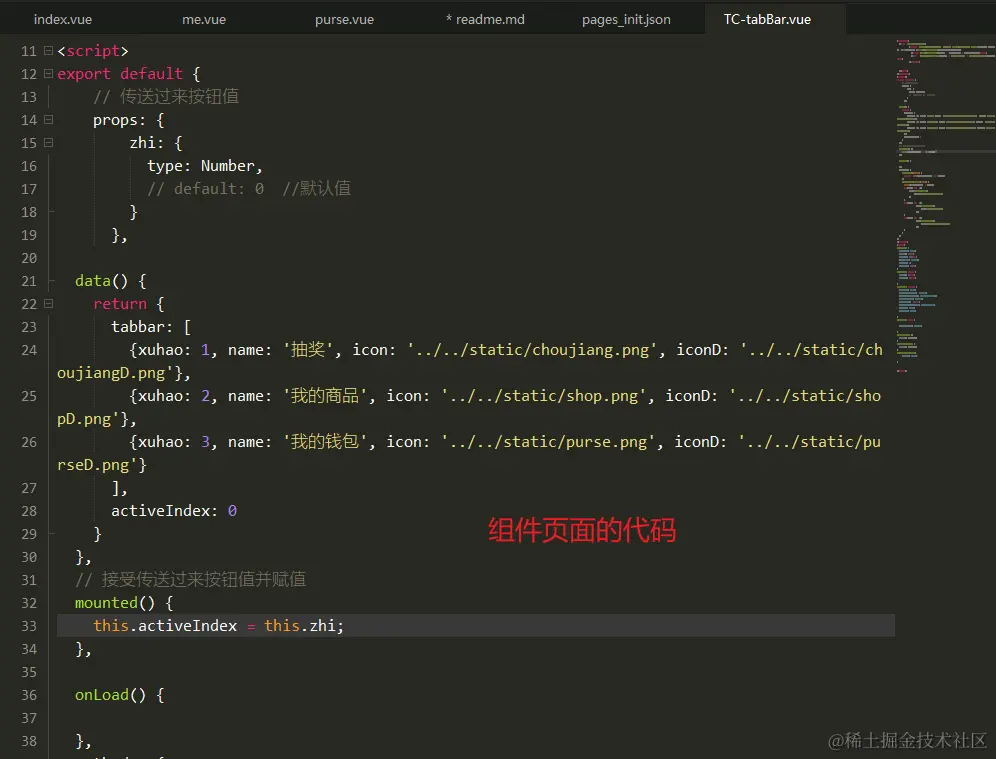The image size is (996, 759).
Task: Collapse the props block fold at line 14
Action: pyautogui.click(x=48, y=119)
